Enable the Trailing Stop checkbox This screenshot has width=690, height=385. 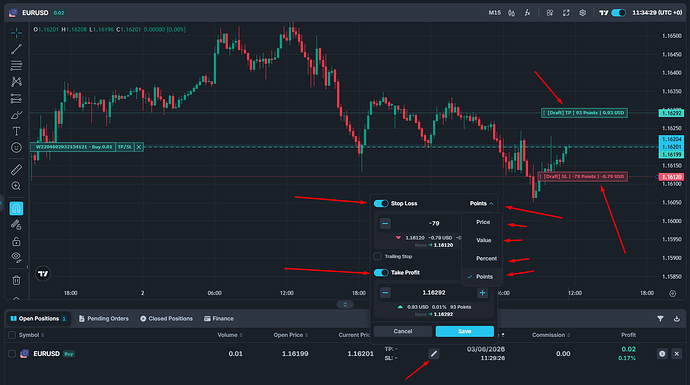coord(378,256)
